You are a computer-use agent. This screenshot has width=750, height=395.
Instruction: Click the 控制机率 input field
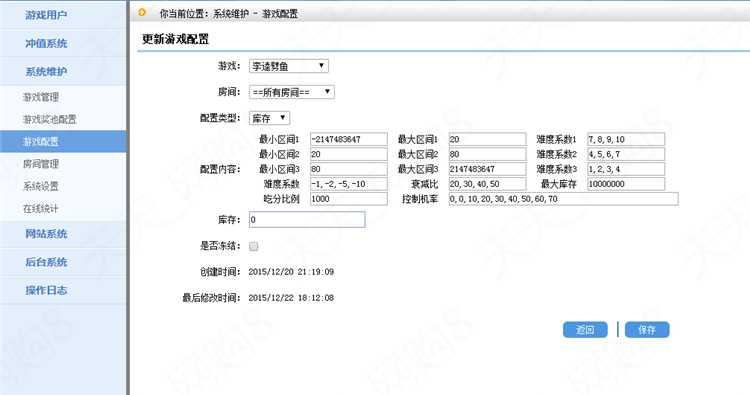pos(563,198)
